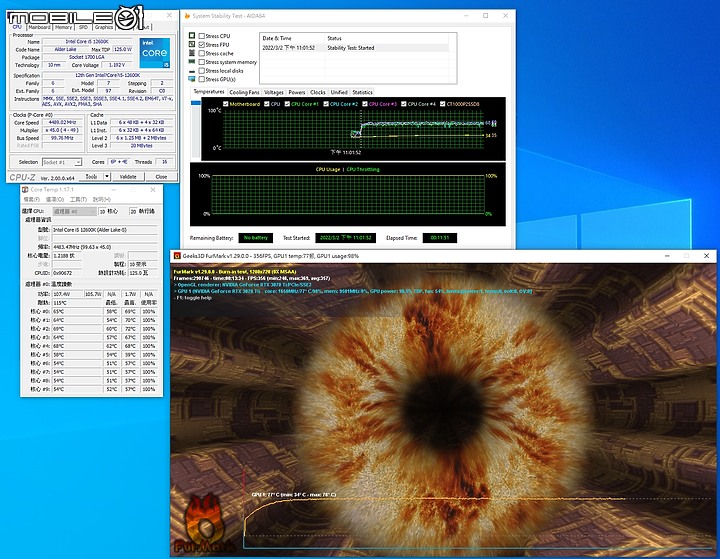Viewport: 720px width, 559px height.
Task: Switch to the Mainboard tab in CPU-Z
Action: (39, 27)
